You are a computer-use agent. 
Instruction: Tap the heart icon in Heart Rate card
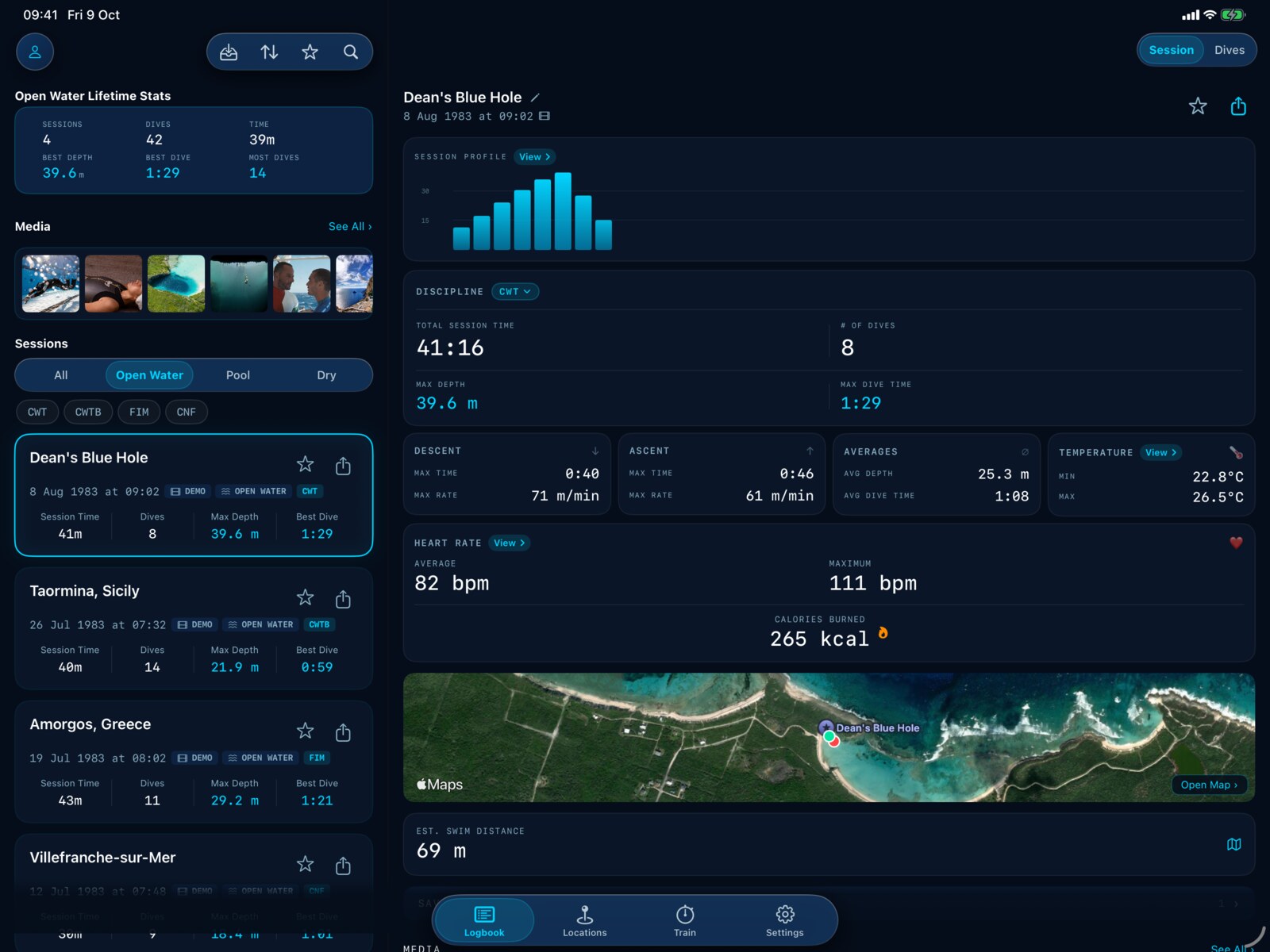[x=1236, y=543]
